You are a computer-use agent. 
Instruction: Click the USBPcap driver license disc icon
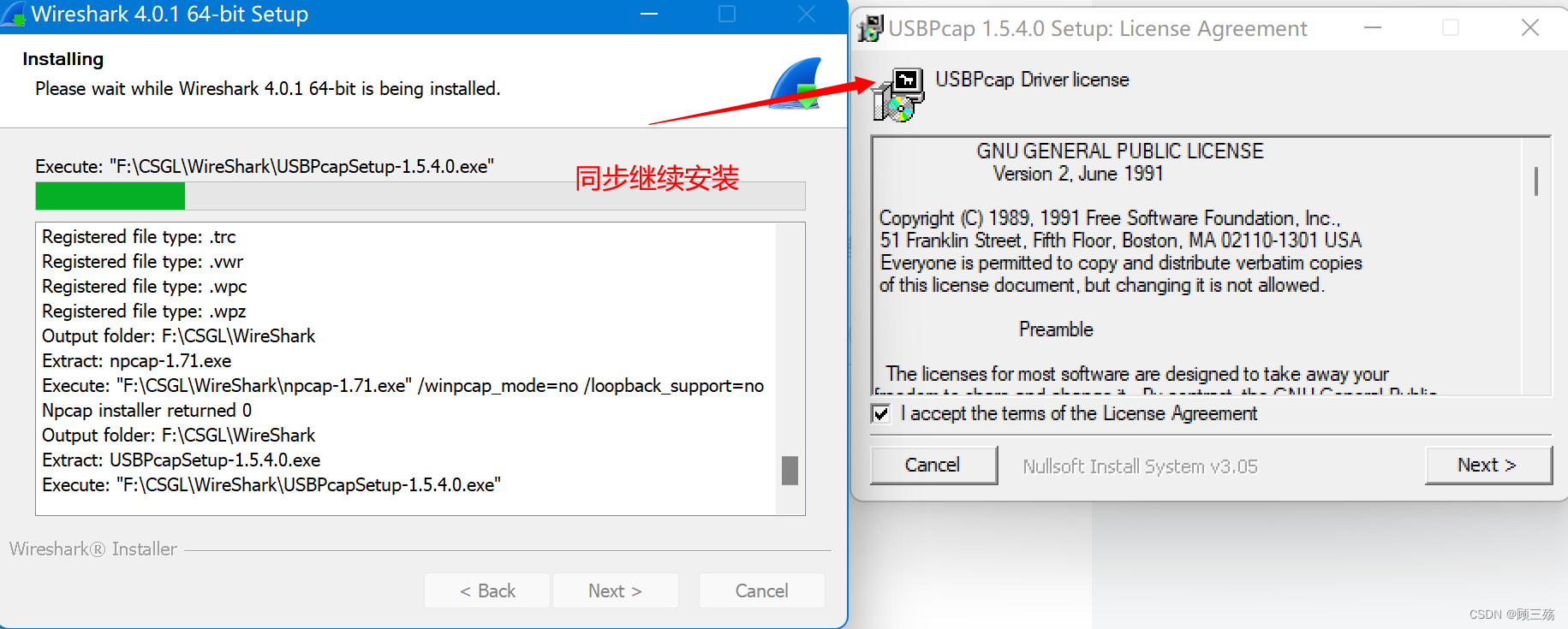pos(897,94)
